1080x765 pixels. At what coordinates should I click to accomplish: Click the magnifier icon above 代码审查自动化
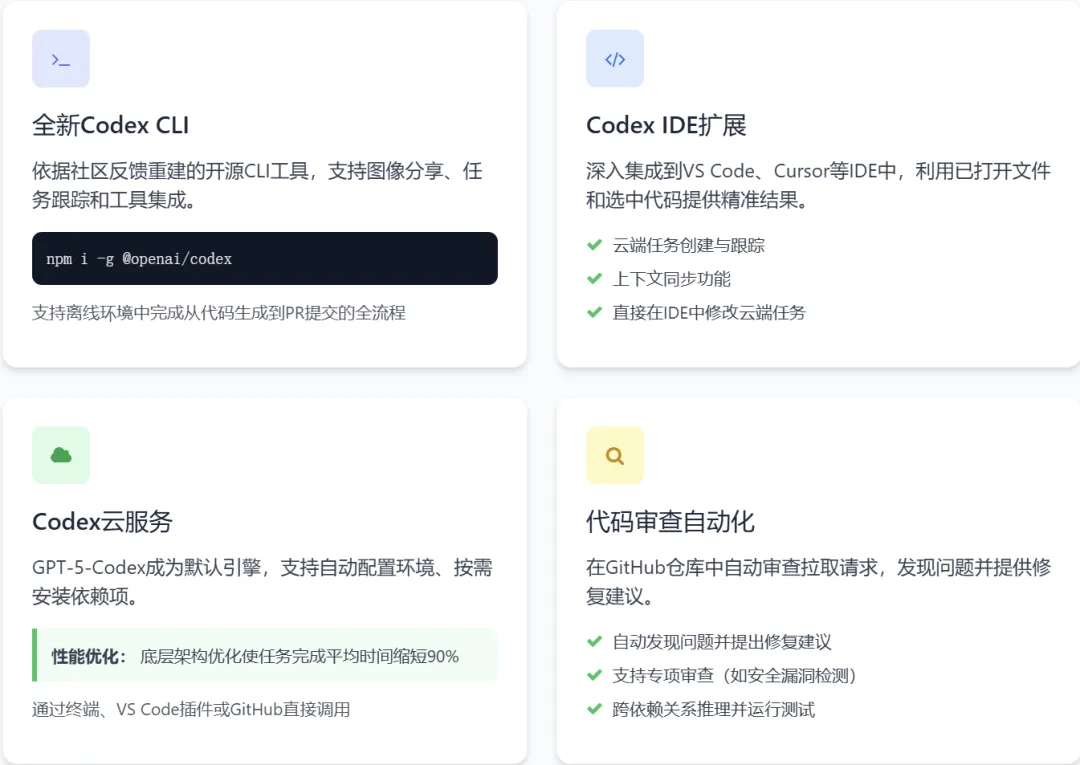pos(614,455)
